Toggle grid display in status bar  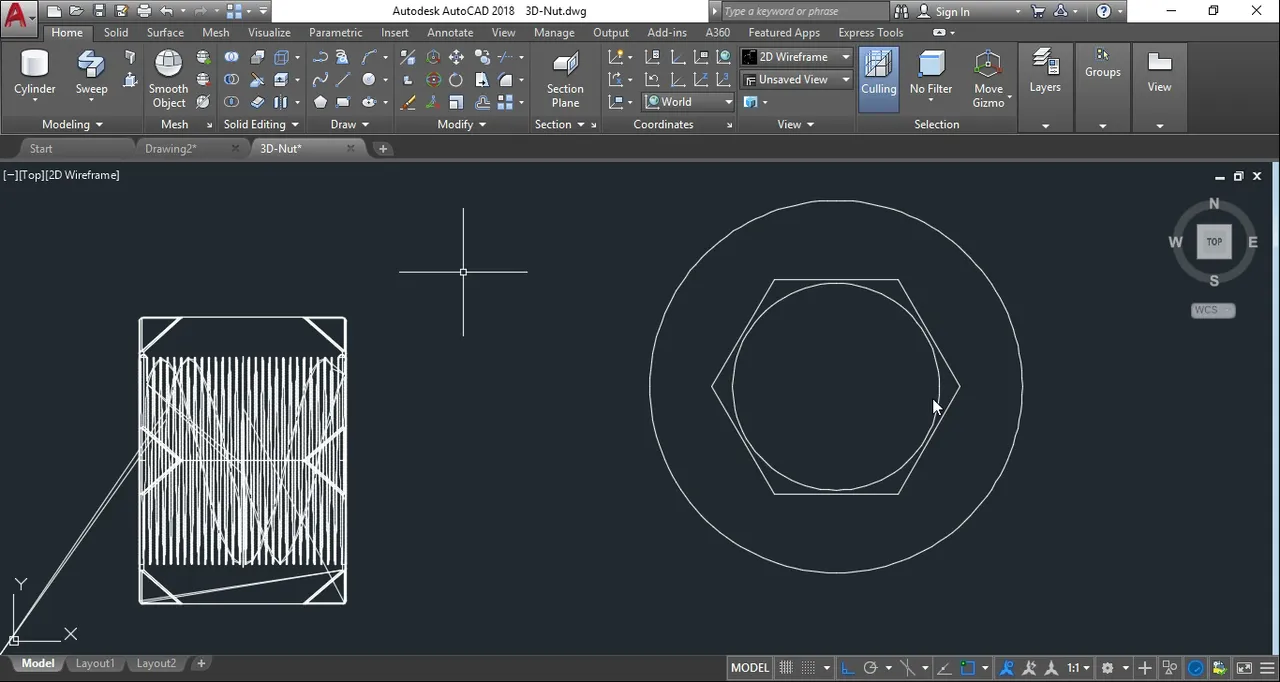point(786,668)
